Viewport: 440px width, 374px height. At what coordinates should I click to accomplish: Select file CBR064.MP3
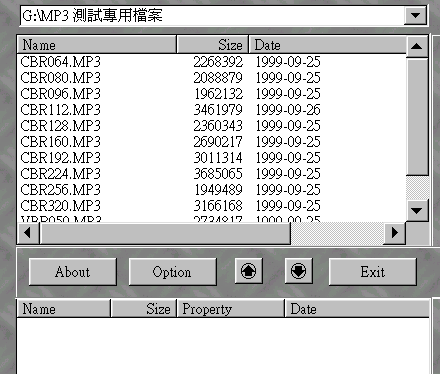[60, 62]
